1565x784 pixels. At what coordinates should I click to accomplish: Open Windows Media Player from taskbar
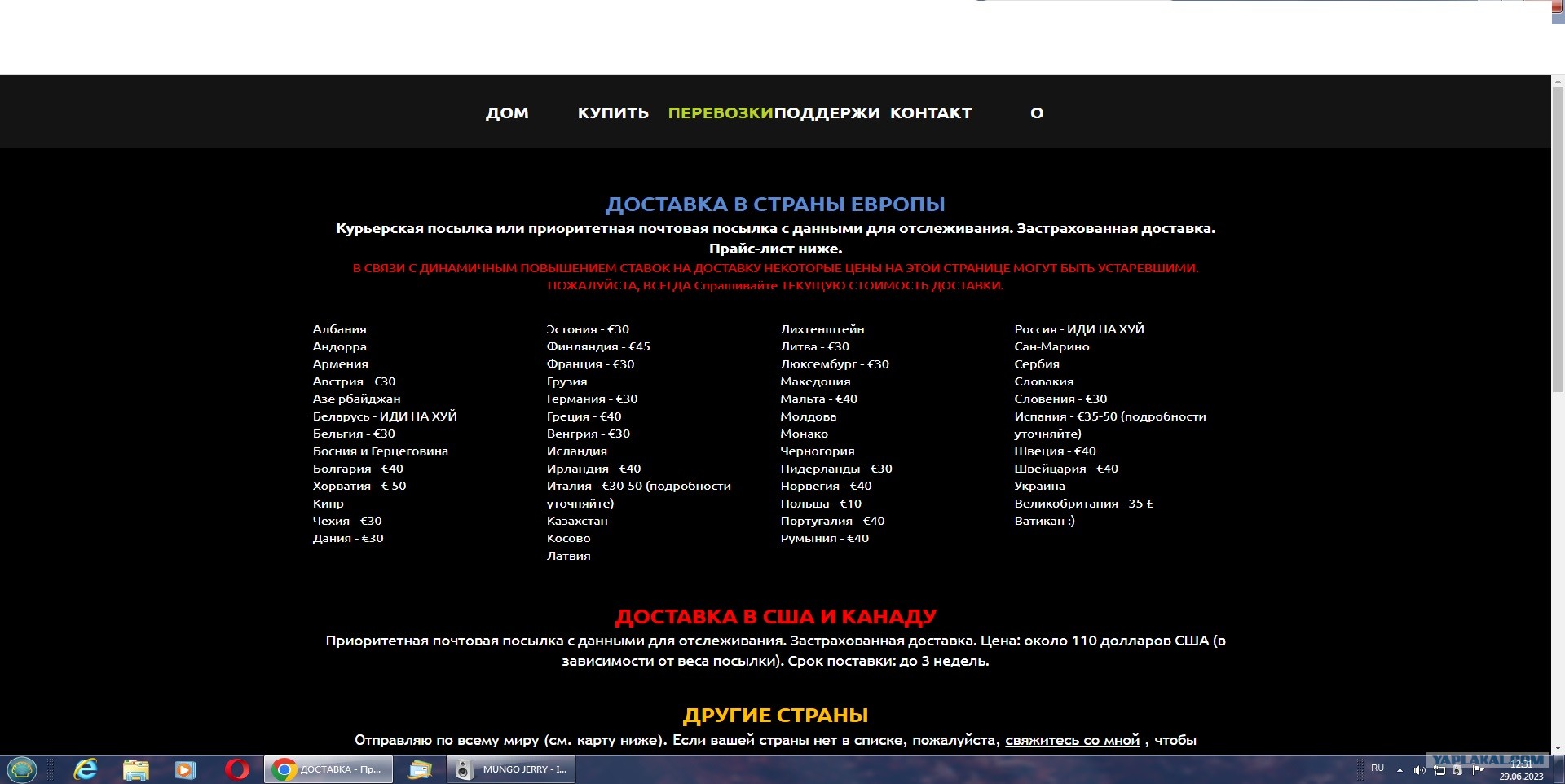coord(186,769)
